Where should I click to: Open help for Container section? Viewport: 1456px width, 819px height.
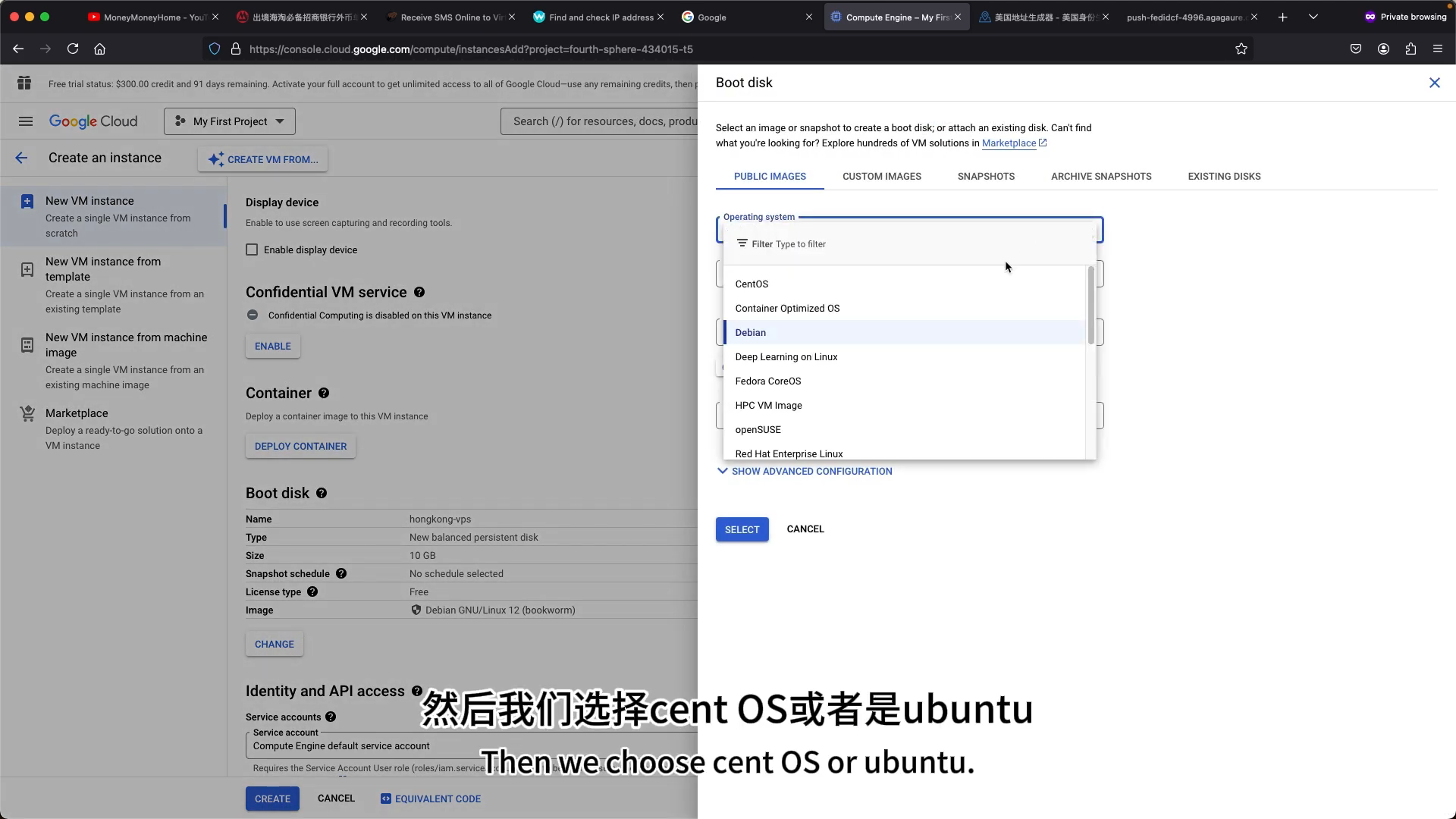coord(324,393)
